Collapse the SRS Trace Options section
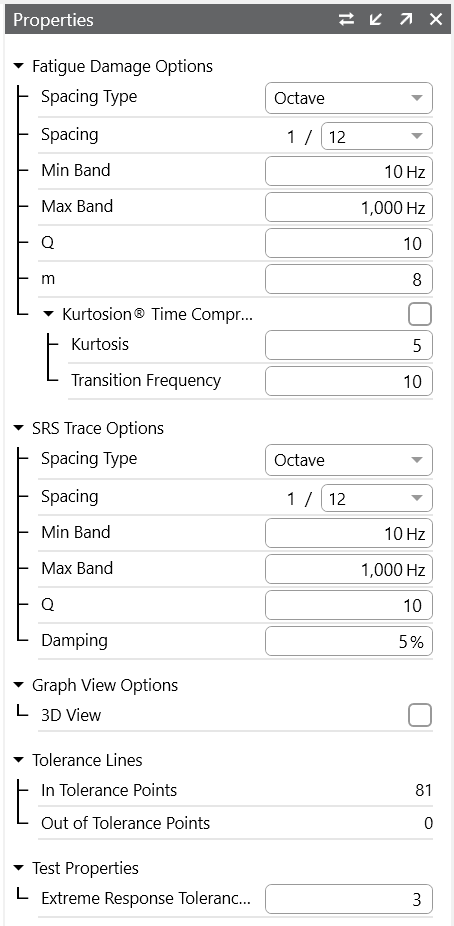Viewport: 454px width, 926px height. click(x=19, y=428)
